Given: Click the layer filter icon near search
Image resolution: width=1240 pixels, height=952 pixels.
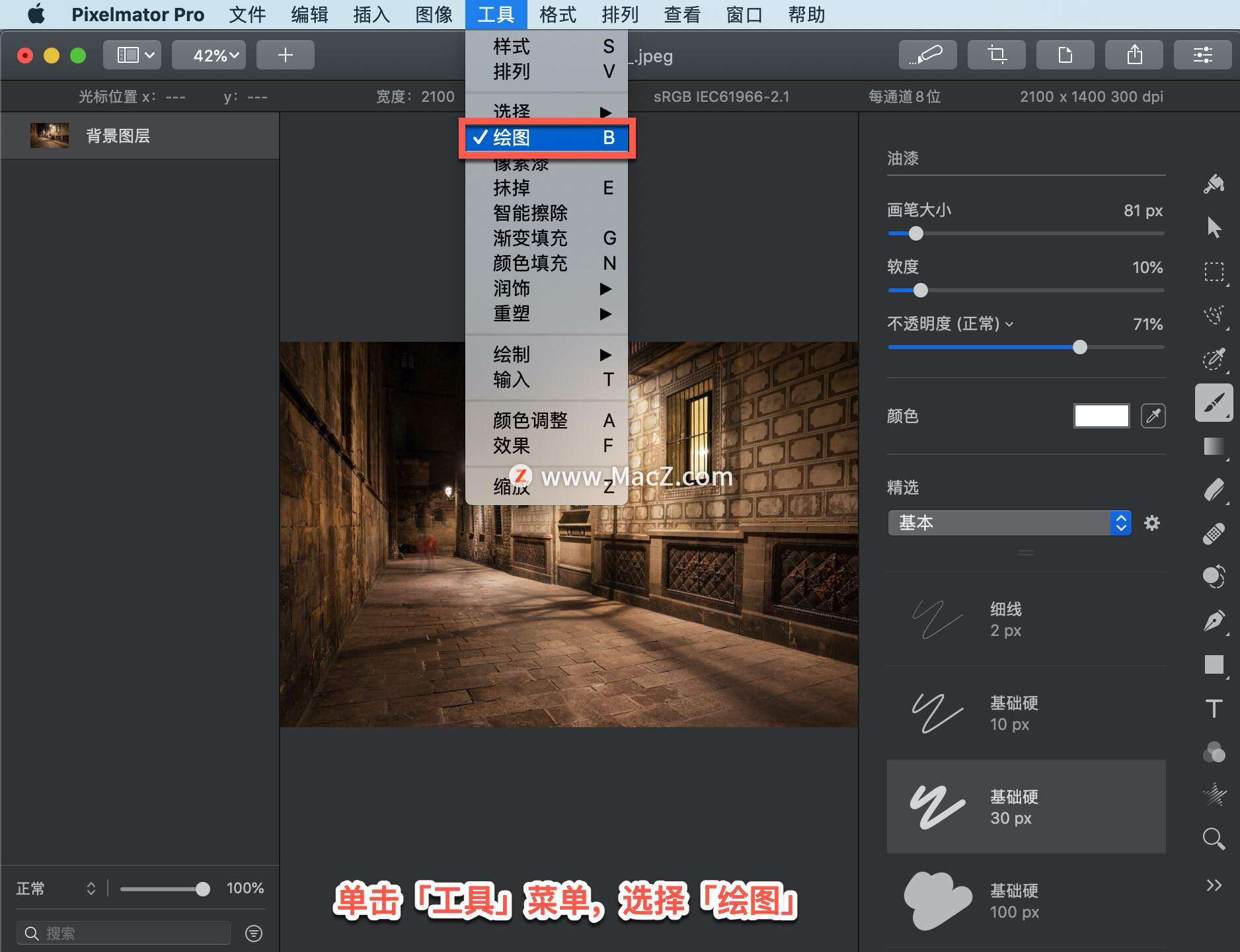Looking at the screenshot, I should [254, 933].
